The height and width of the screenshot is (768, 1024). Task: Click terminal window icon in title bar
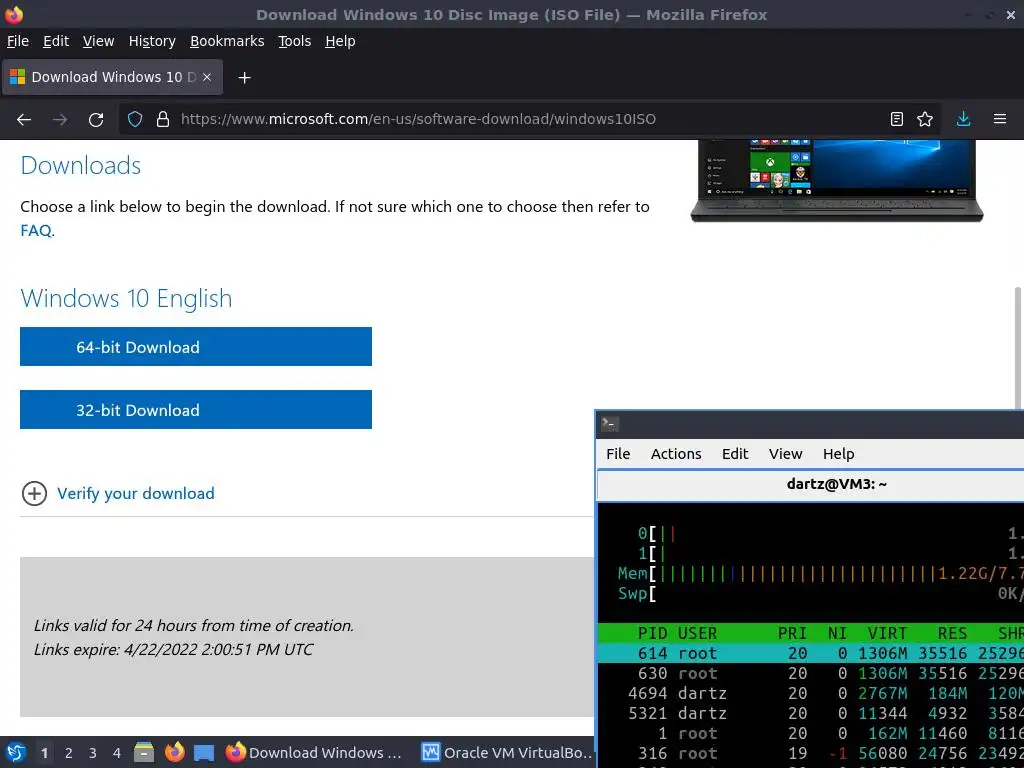click(609, 424)
